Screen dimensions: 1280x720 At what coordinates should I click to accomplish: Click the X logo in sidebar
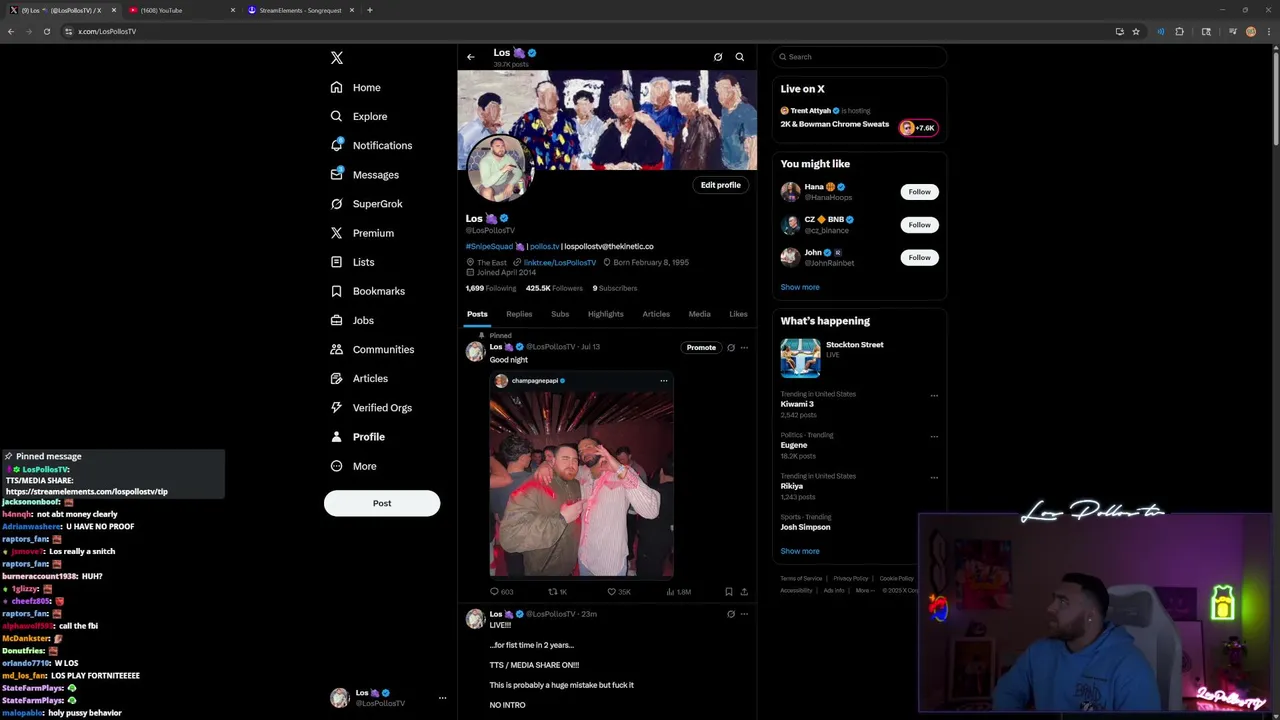(x=337, y=58)
